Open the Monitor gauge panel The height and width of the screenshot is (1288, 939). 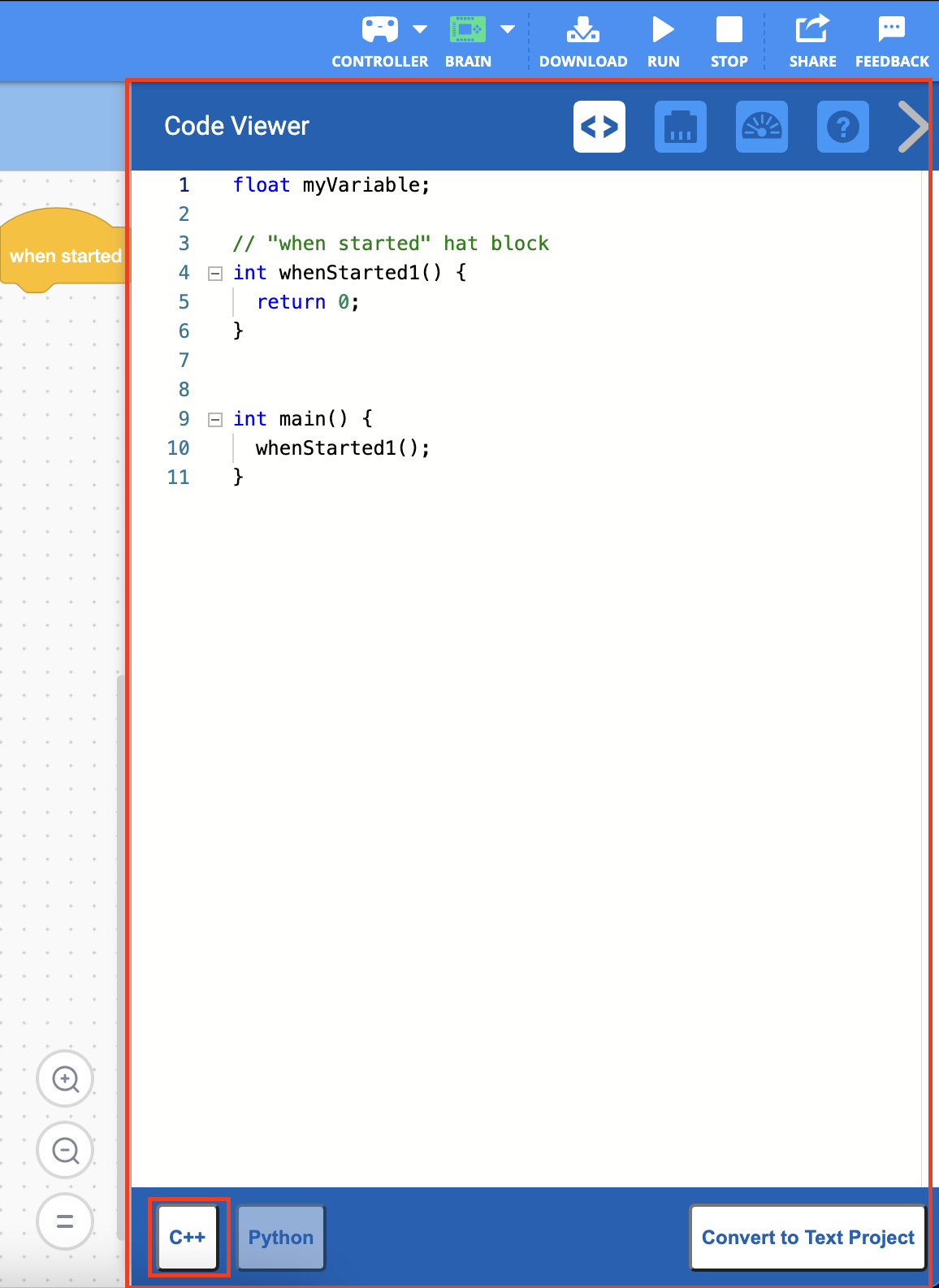coord(762,127)
